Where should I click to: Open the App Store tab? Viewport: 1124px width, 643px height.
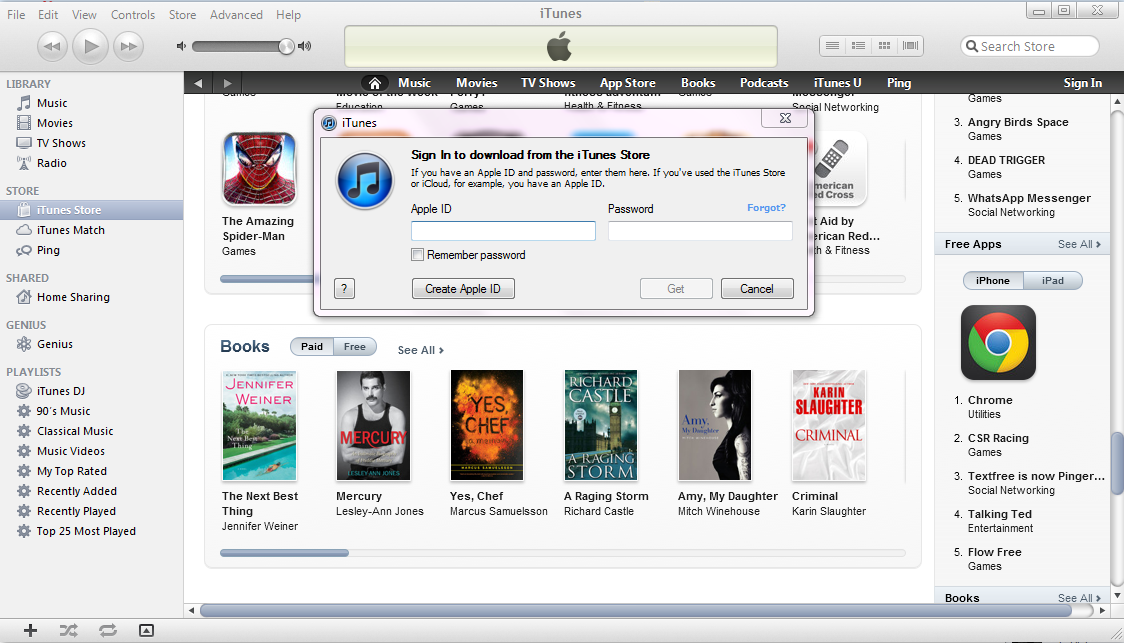pyautogui.click(x=628, y=83)
